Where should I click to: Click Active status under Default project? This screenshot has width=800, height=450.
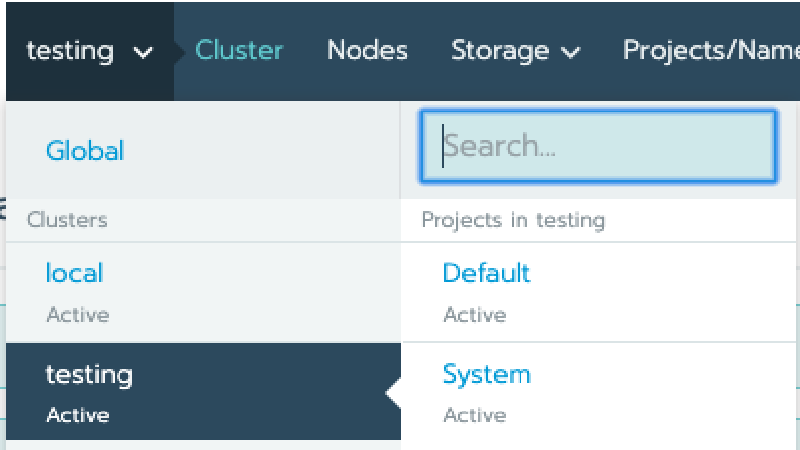coord(474,315)
